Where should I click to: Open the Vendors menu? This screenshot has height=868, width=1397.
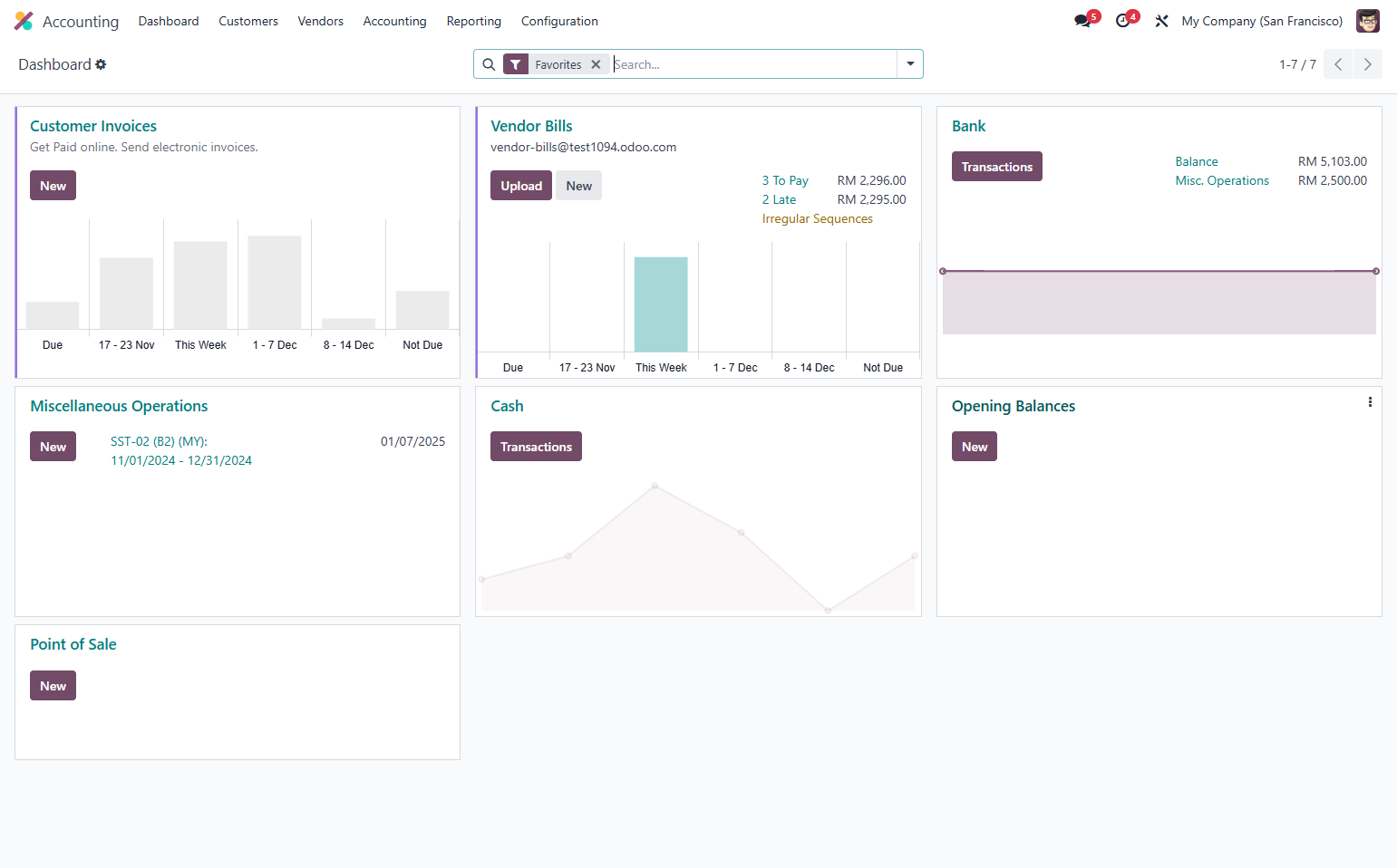[321, 21]
